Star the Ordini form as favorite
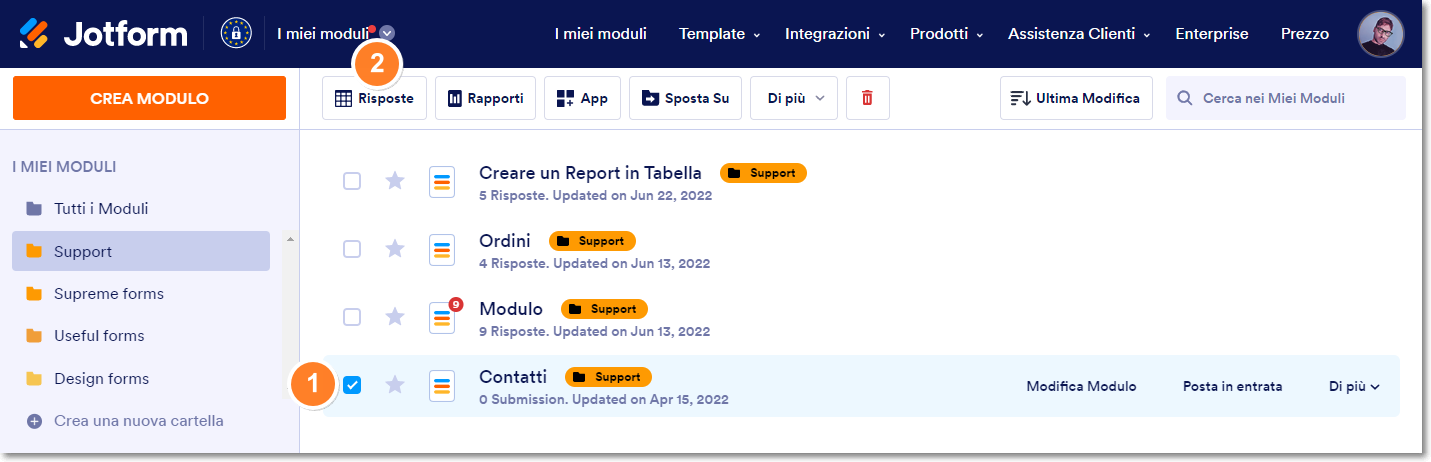 [395, 249]
